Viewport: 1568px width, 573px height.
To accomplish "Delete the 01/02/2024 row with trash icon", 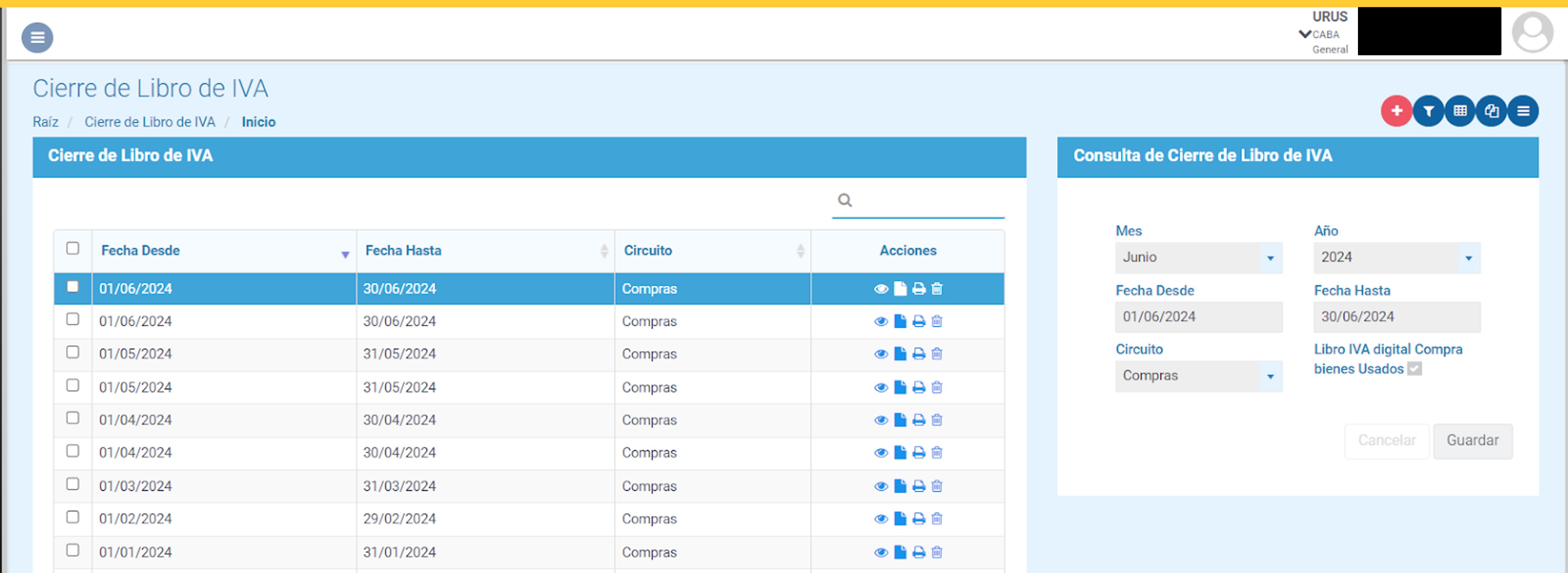I will click(x=937, y=519).
